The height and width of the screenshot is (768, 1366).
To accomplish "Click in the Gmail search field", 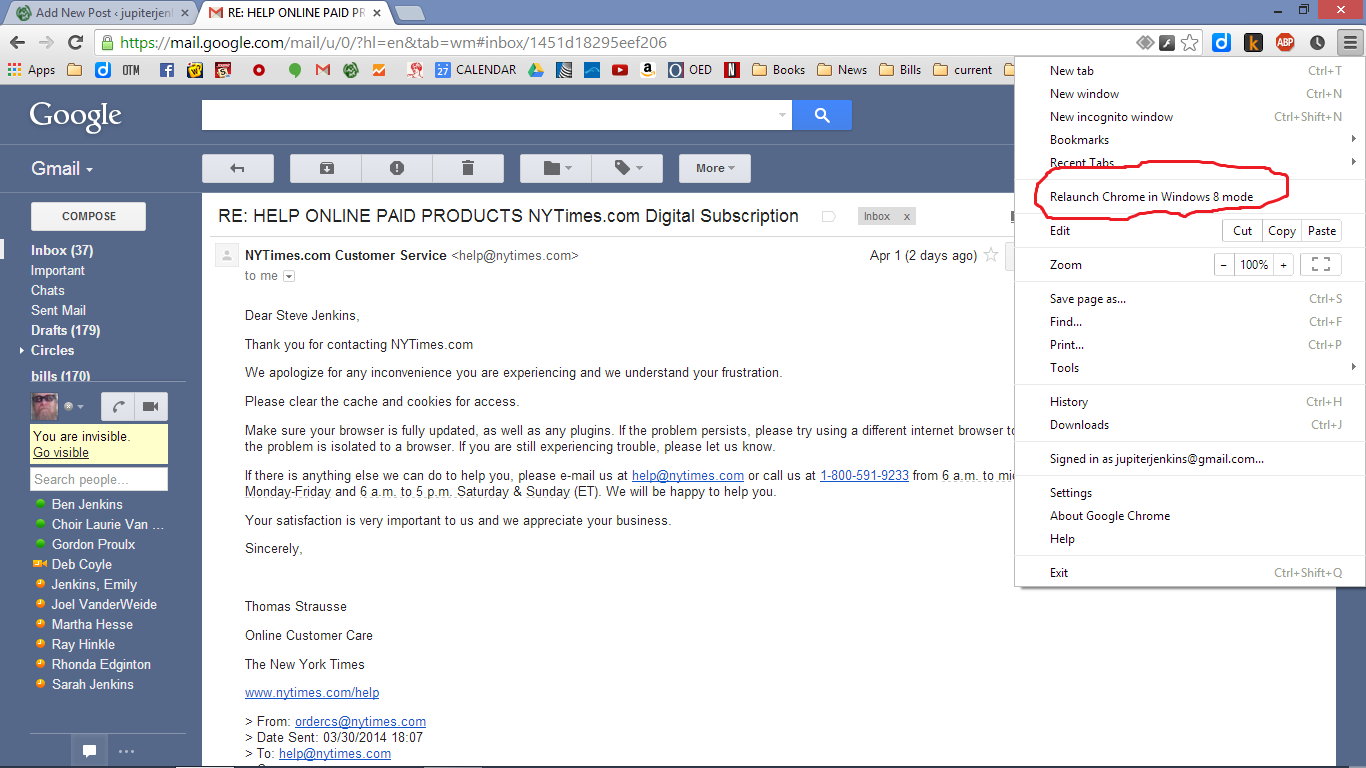I will tap(488, 115).
